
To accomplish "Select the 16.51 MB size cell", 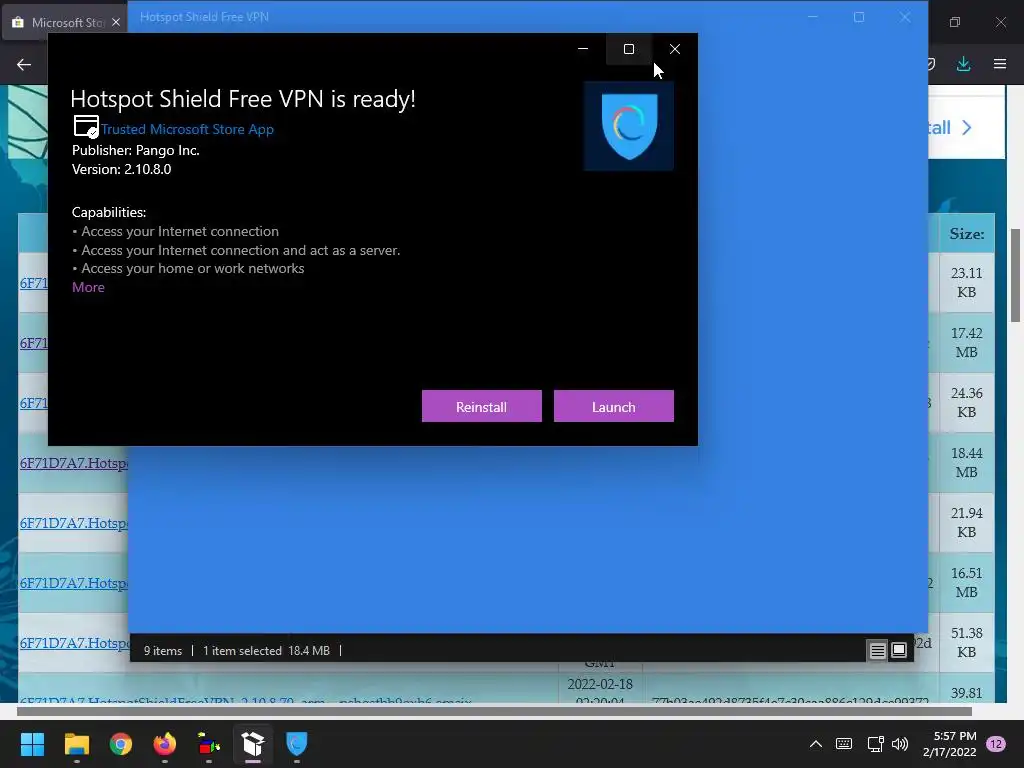I will tap(967, 583).
